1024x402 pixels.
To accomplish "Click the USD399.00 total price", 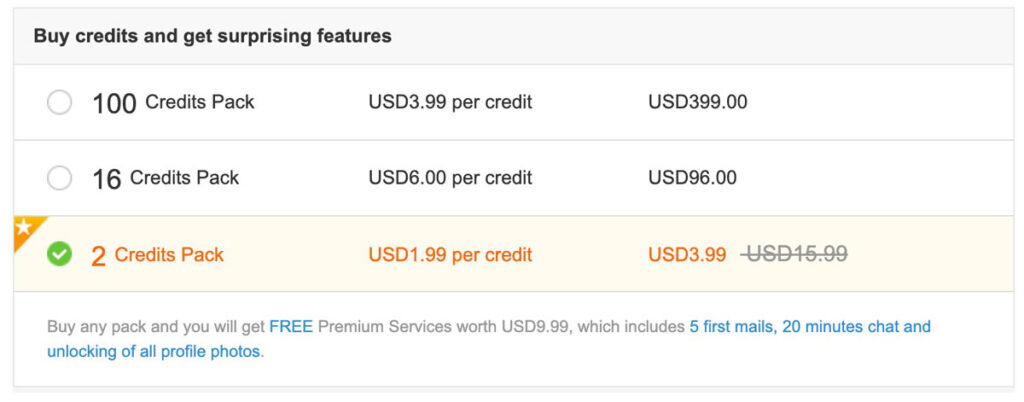I will click(x=697, y=102).
